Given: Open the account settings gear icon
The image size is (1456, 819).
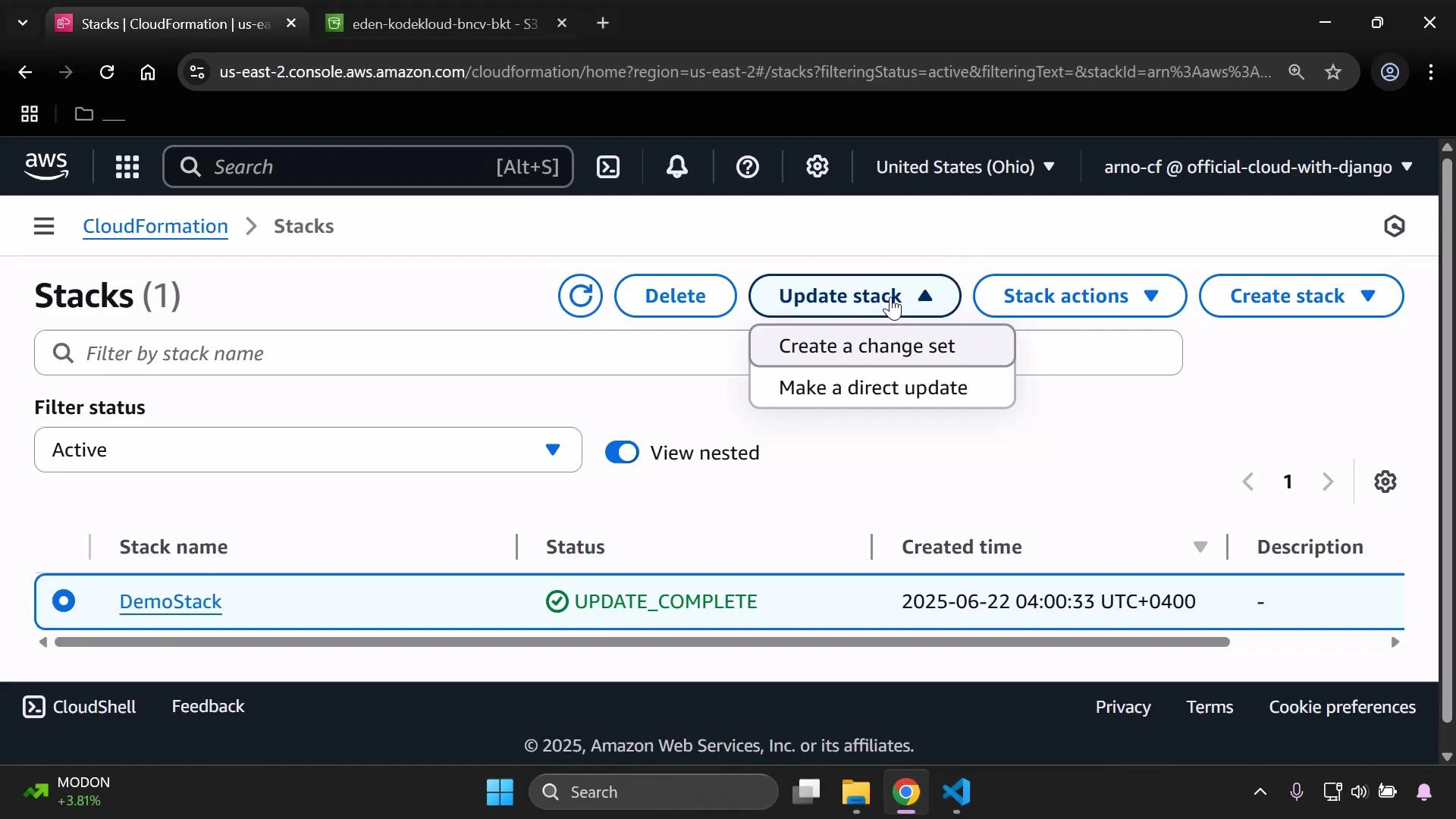Looking at the screenshot, I should [817, 167].
